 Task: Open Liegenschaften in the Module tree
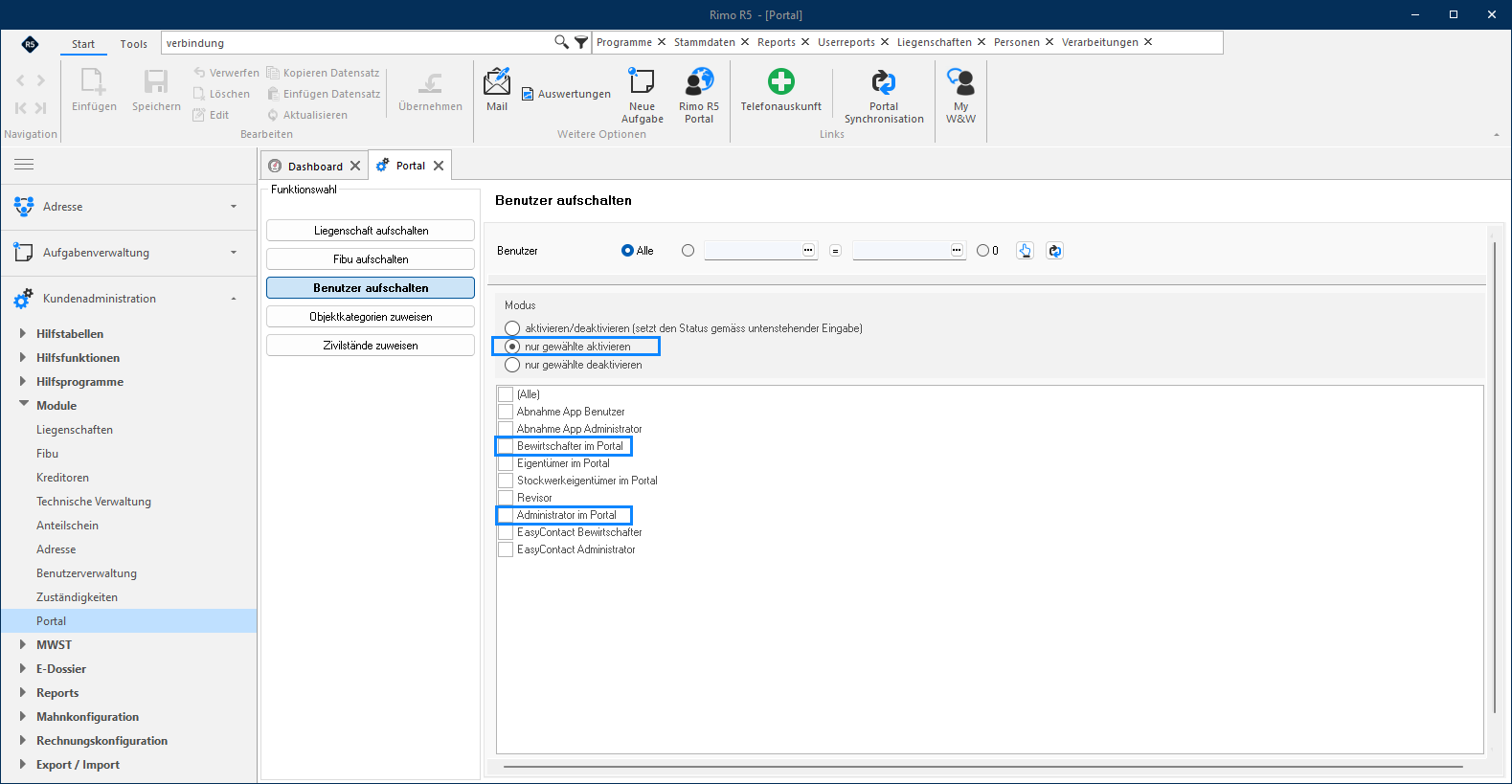75,430
